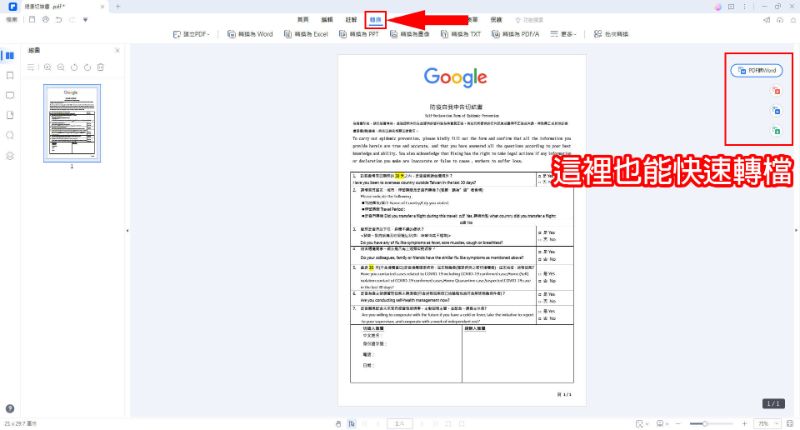Convert document to TXT
Screen dimensions: 800x430
[461, 34]
